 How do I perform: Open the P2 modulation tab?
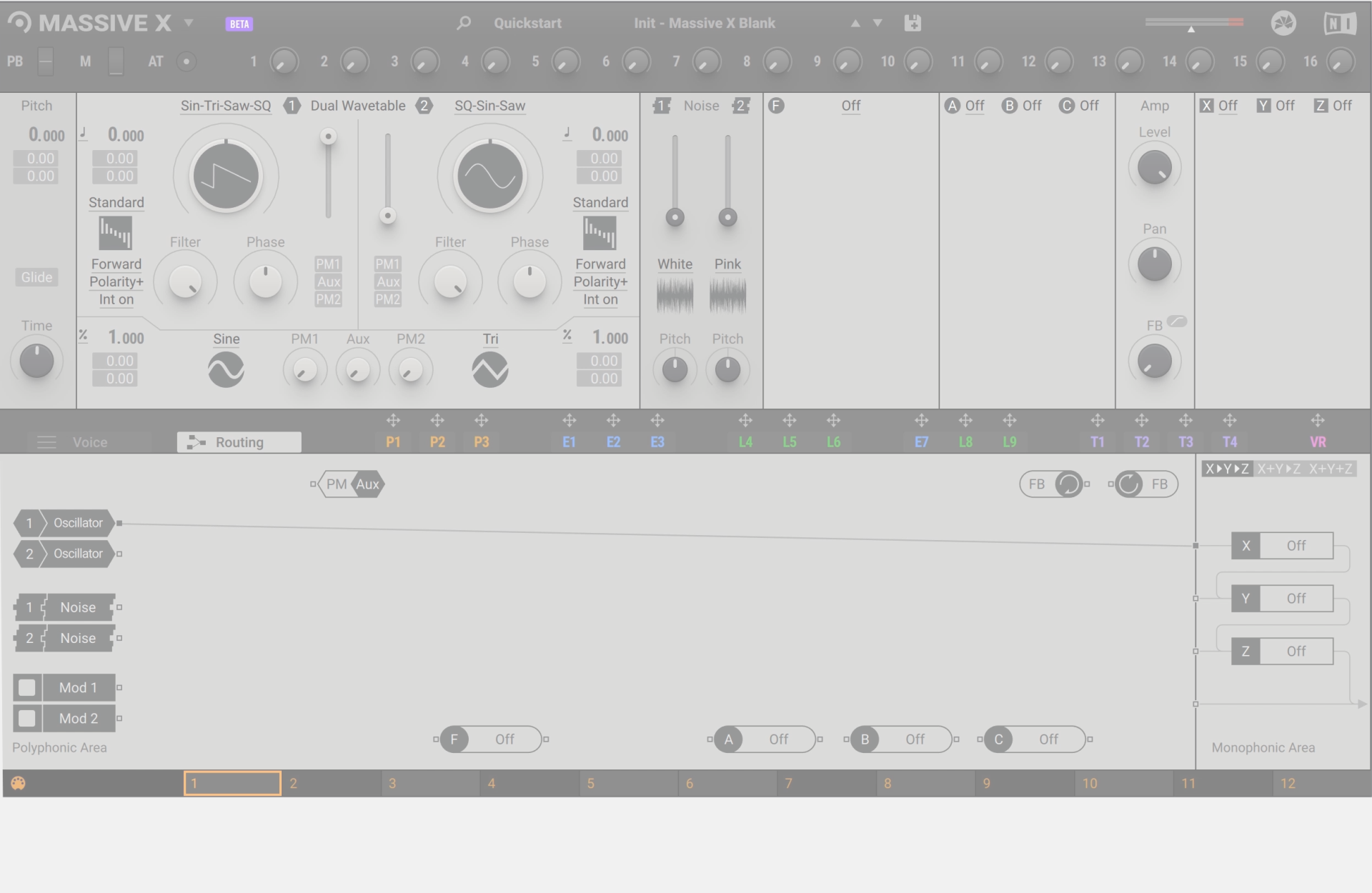pyautogui.click(x=437, y=442)
